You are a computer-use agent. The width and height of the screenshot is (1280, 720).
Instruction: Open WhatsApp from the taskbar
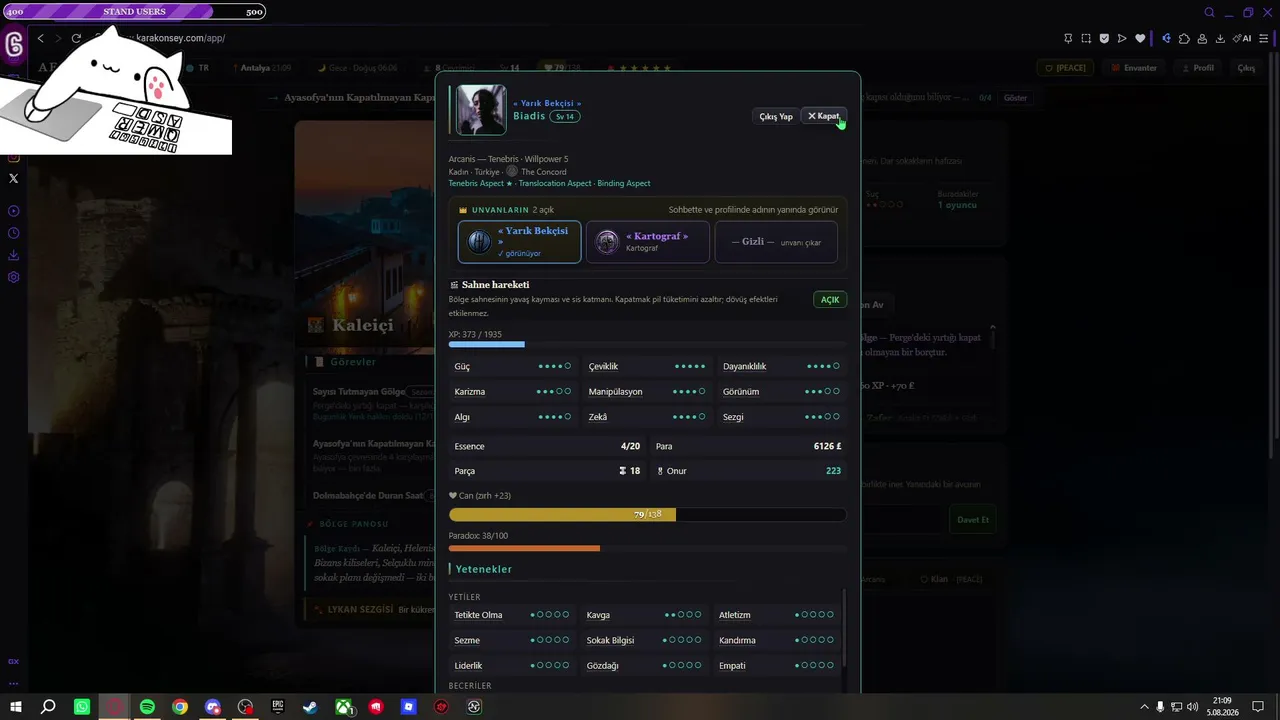[82, 707]
